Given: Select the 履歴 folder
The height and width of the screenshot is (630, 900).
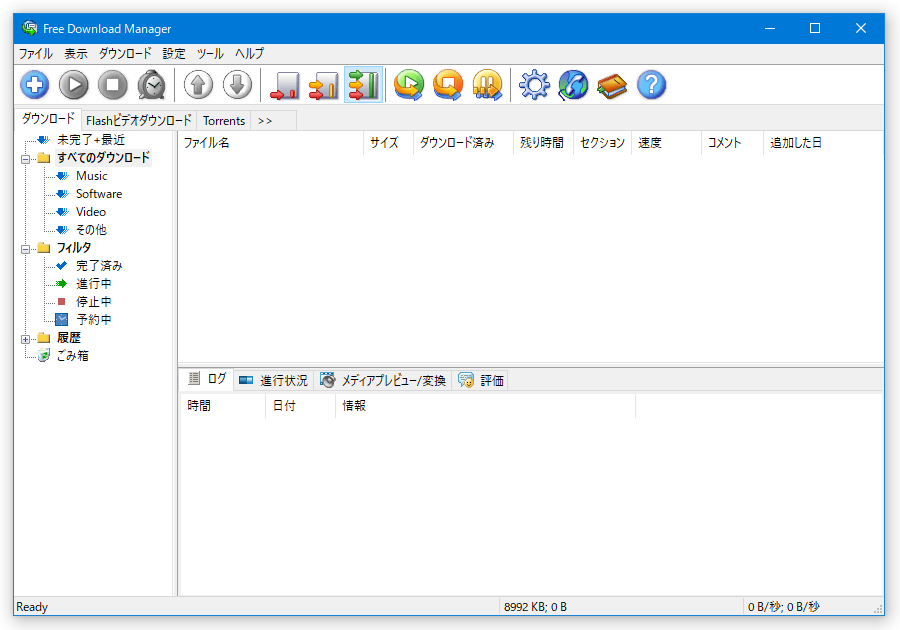Looking at the screenshot, I should (69, 337).
